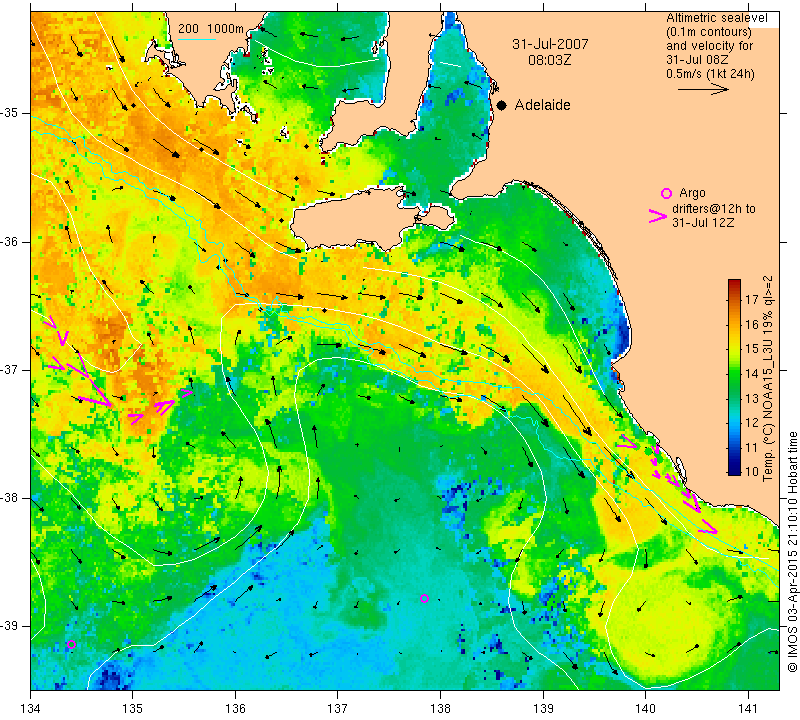Click the dark red top of the color bar

coord(734,284)
